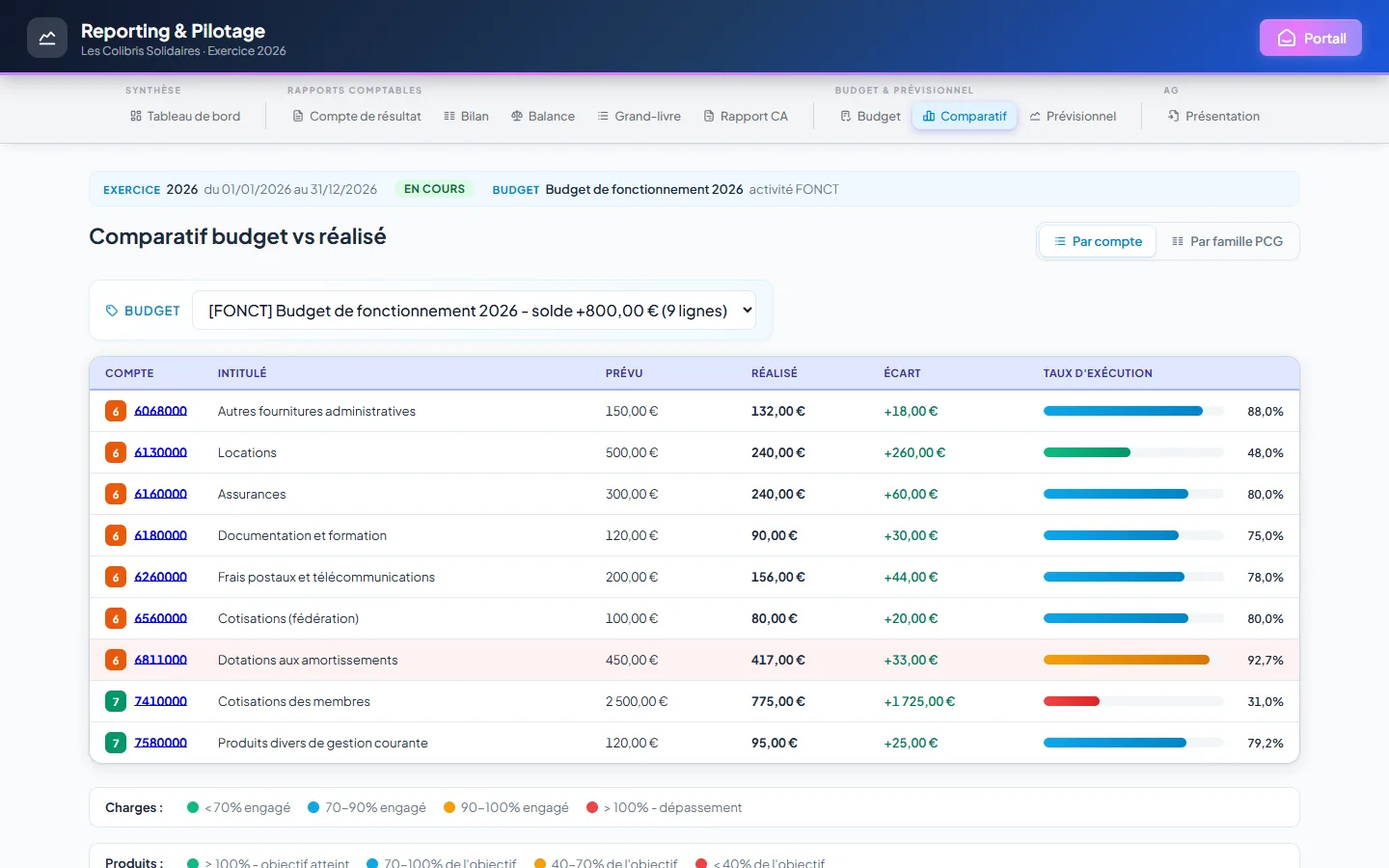
Task: Click class 7 badge on Cotisations des membres row
Action: pyautogui.click(x=116, y=701)
